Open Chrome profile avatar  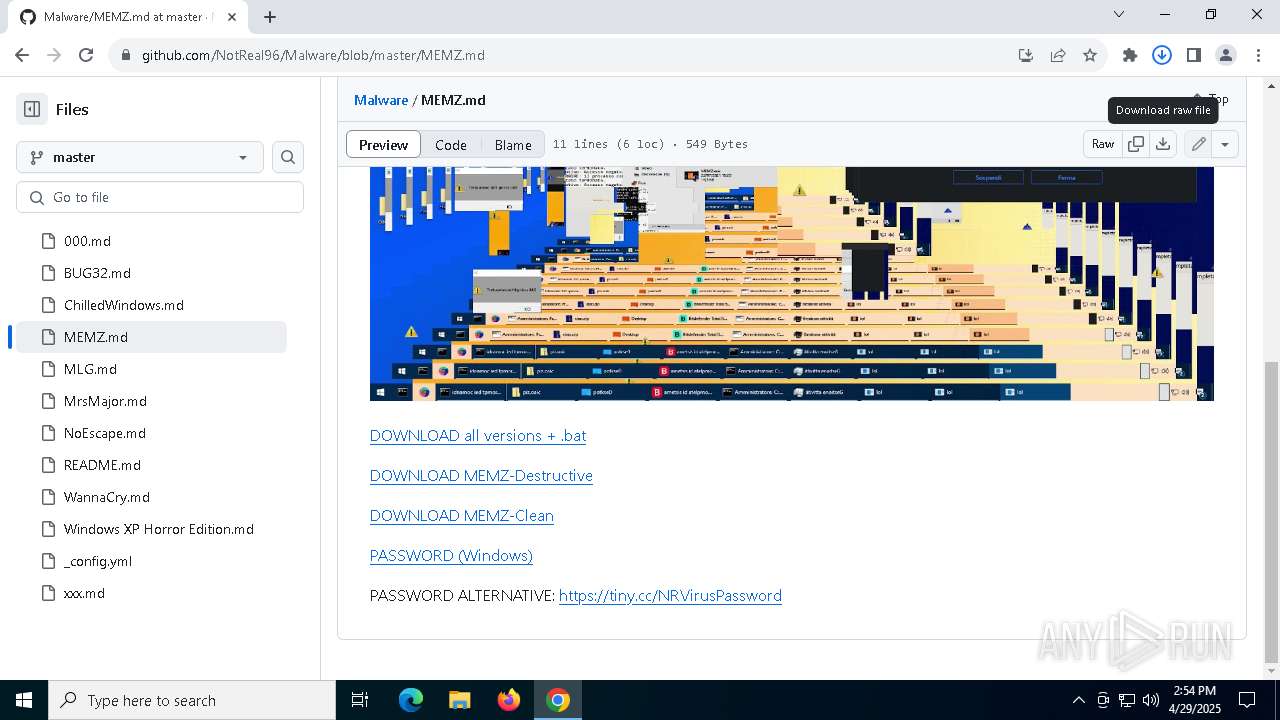(x=1226, y=55)
